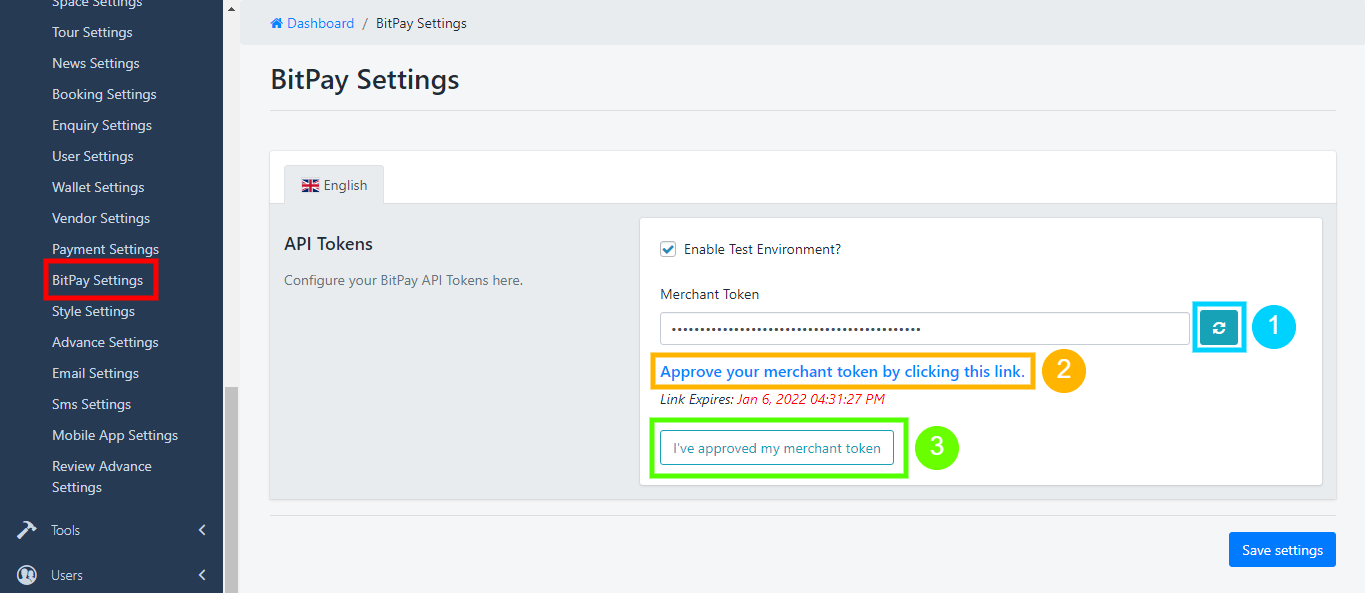
Task: Click the UK flag icon on the English tab
Action: tap(310, 185)
